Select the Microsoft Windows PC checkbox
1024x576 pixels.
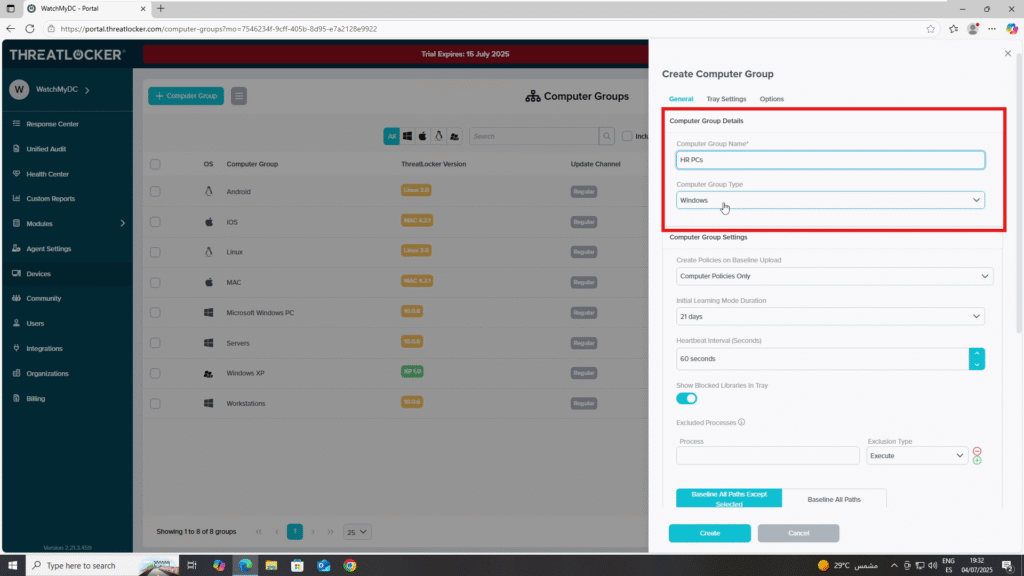coord(155,313)
